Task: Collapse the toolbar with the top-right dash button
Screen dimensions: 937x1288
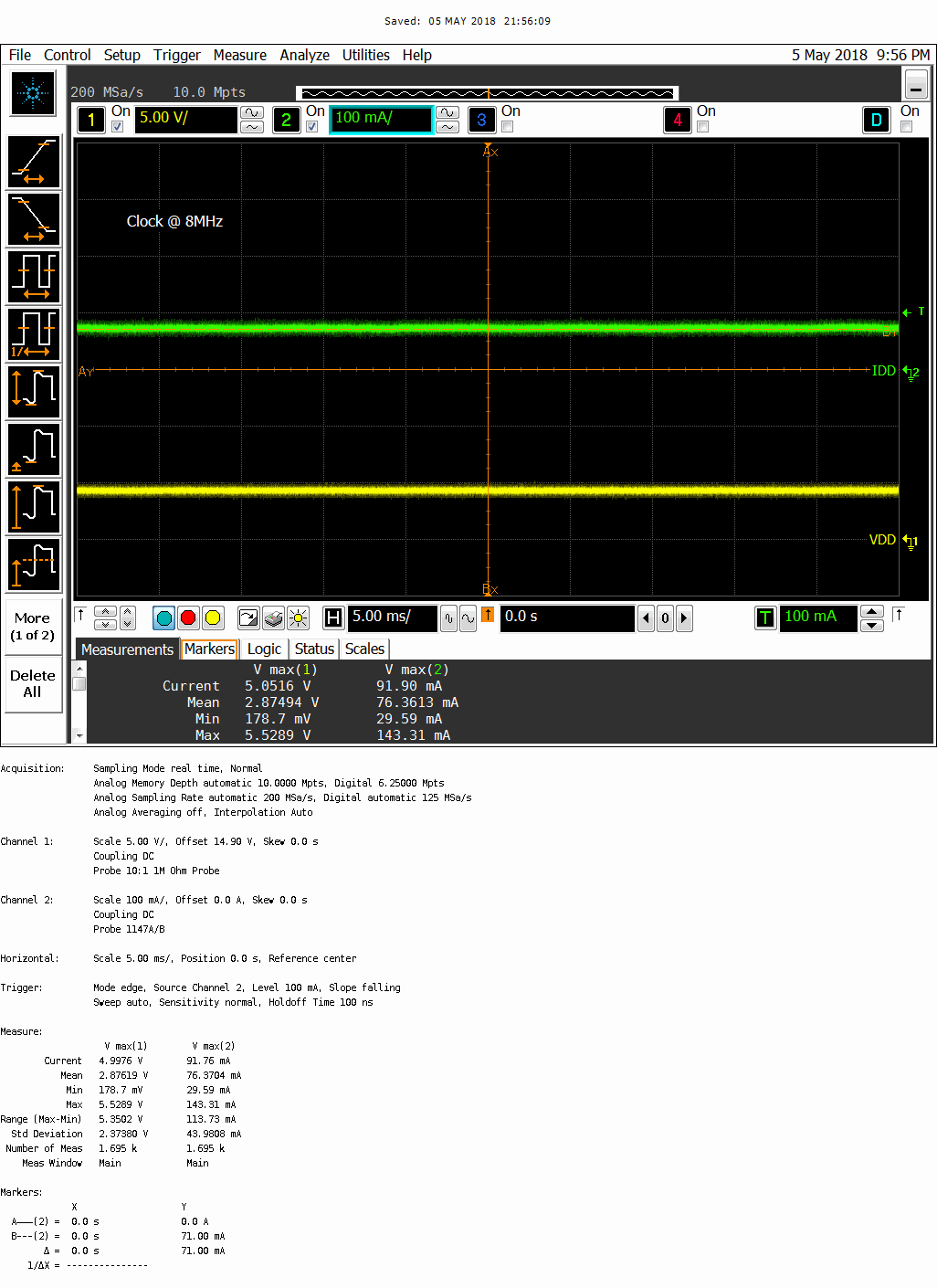Action: point(916,85)
